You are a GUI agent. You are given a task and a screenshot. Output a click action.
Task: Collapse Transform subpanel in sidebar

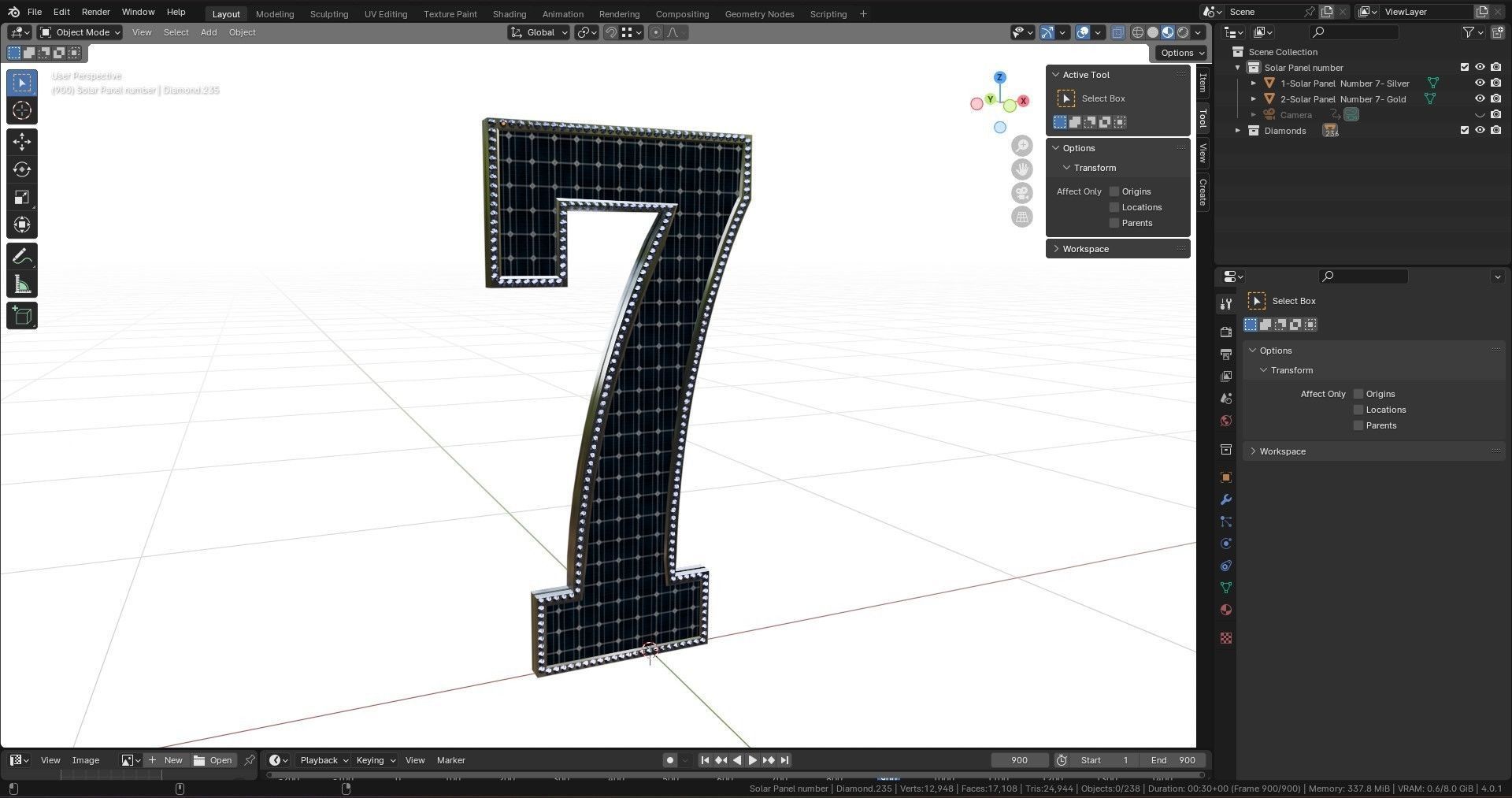click(1067, 168)
